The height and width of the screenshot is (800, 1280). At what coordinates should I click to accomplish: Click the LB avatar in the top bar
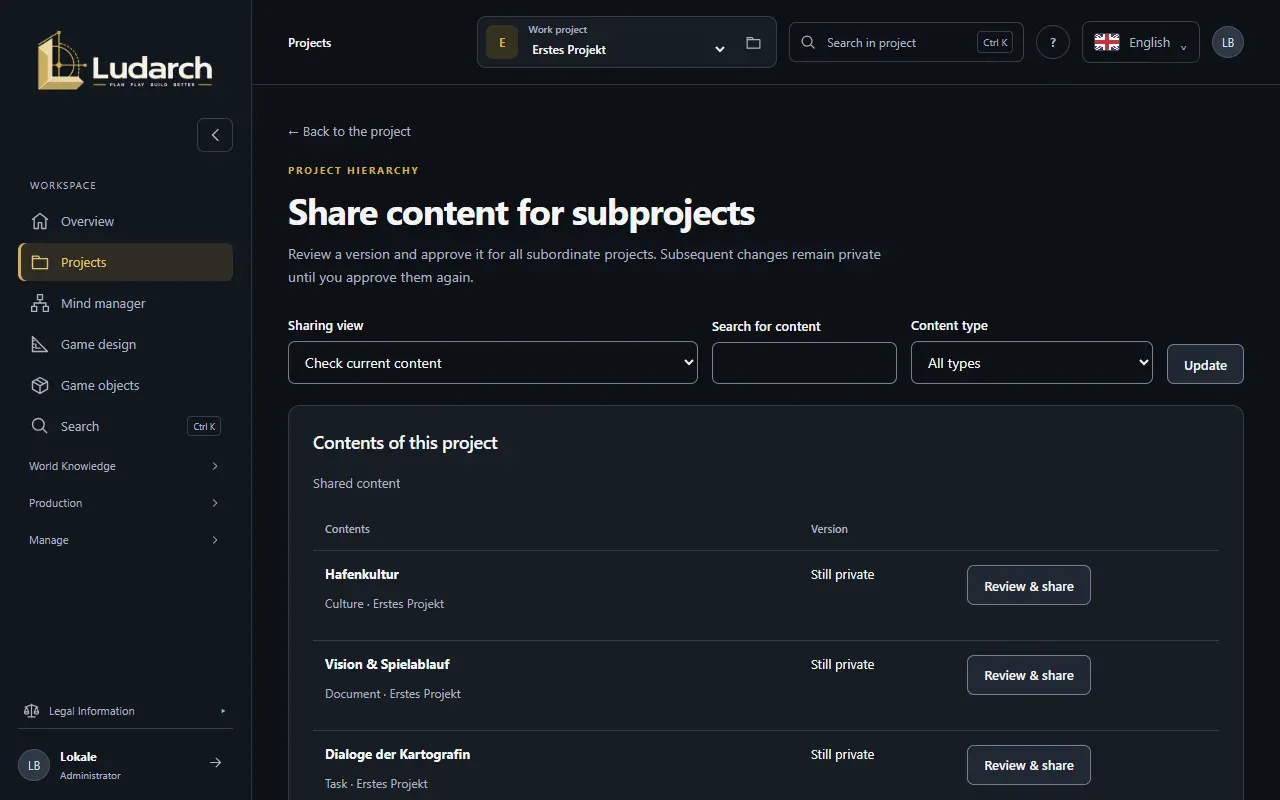[1228, 42]
